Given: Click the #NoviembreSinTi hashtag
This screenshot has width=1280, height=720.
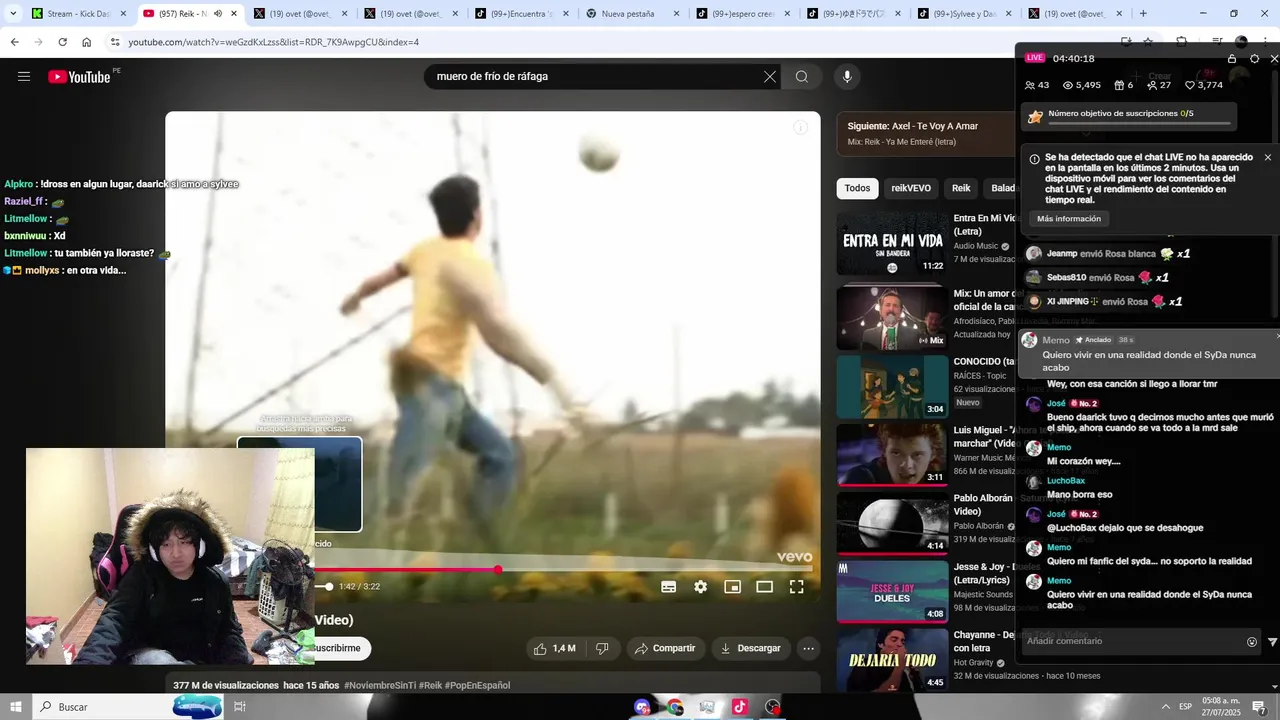Looking at the screenshot, I should pos(380,685).
